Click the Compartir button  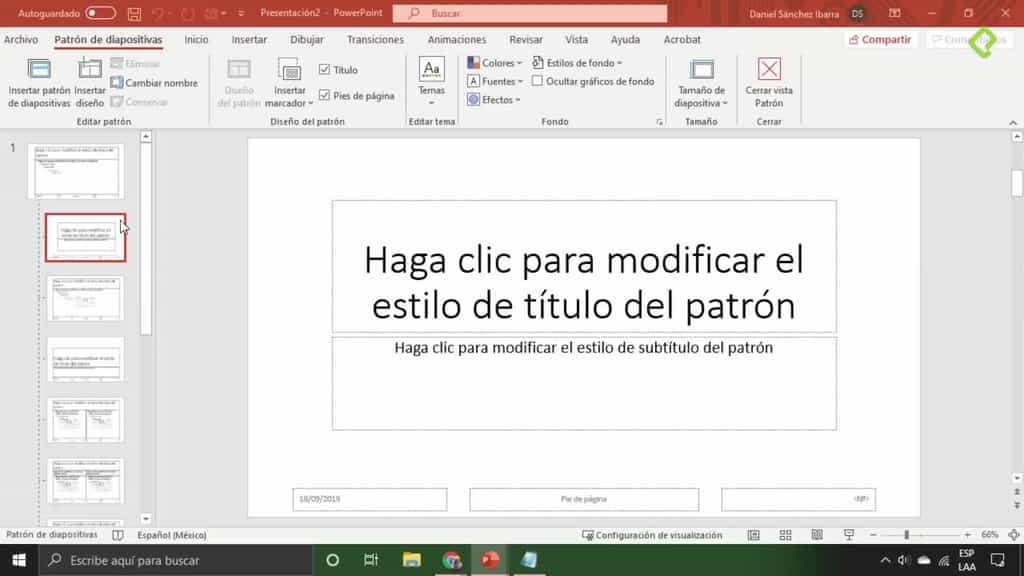click(880, 40)
